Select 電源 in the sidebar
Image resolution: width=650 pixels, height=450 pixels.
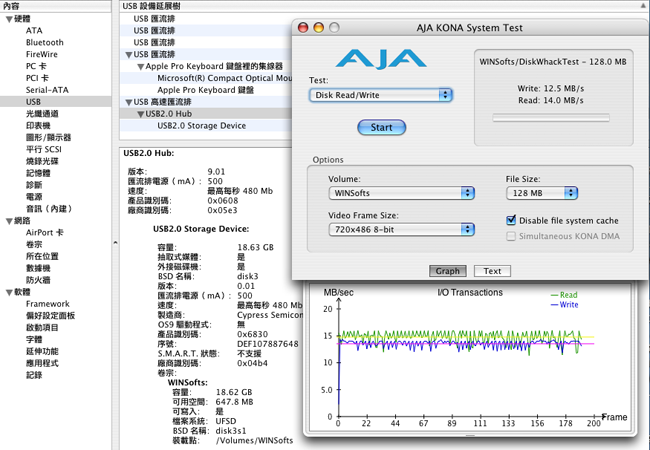click(x=34, y=197)
